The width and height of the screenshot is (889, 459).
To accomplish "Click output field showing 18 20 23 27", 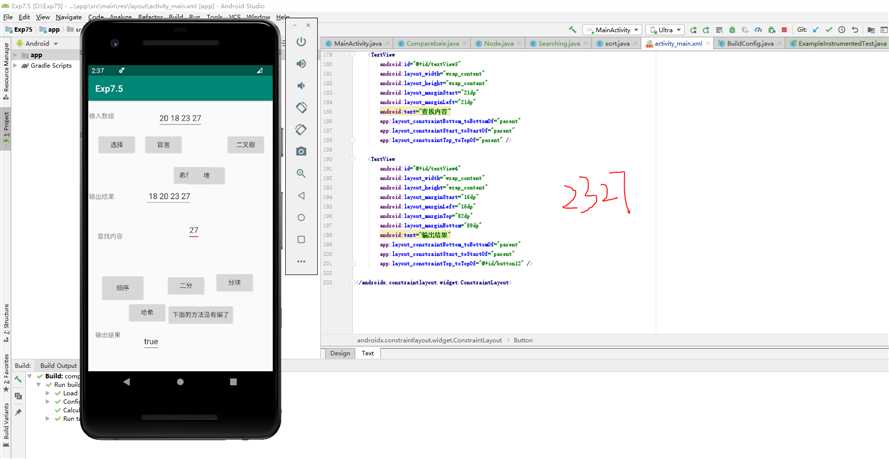I will [x=169, y=197].
